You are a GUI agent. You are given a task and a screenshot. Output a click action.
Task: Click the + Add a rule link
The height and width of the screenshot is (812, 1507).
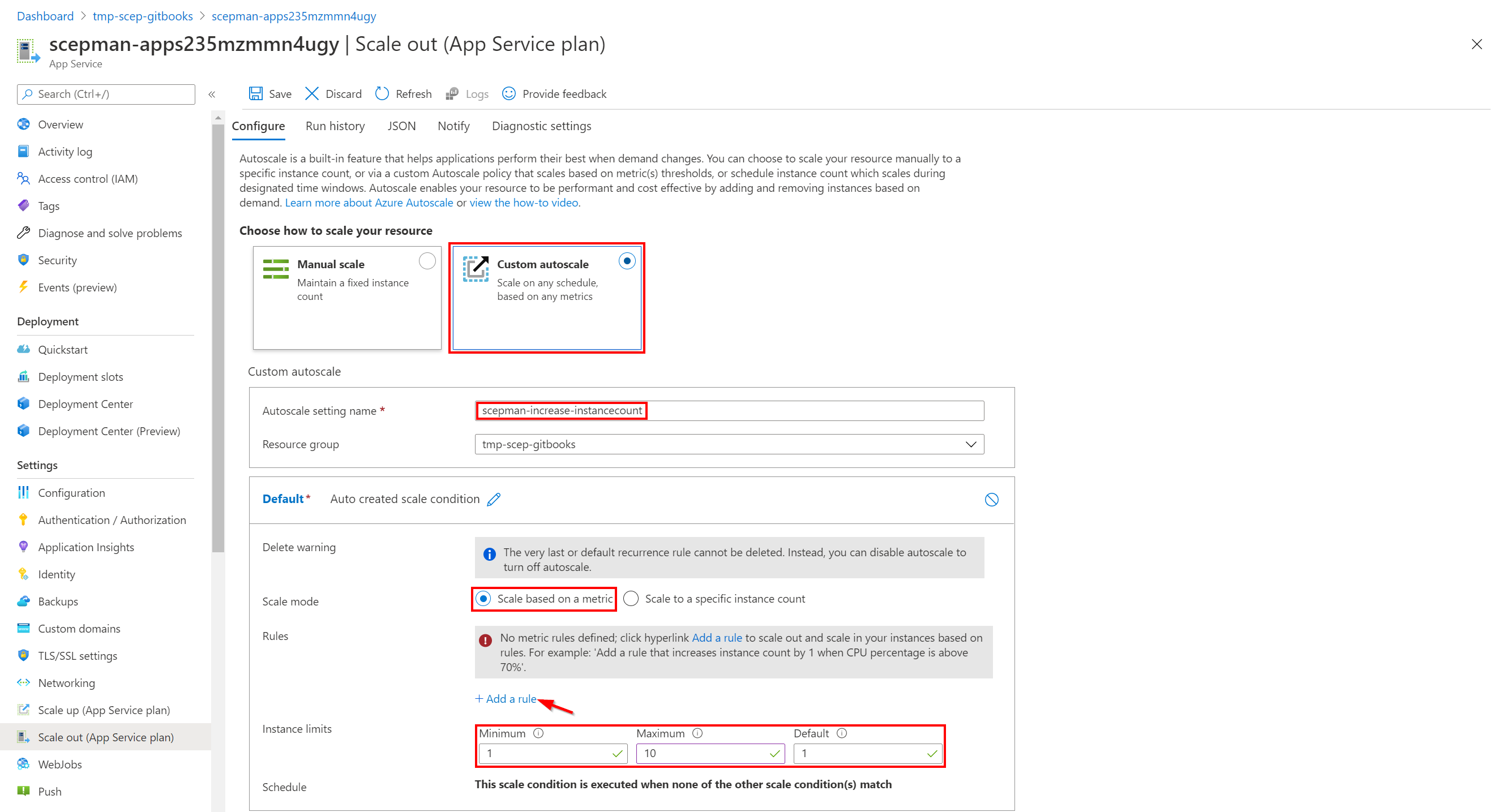click(x=506, y=699)
